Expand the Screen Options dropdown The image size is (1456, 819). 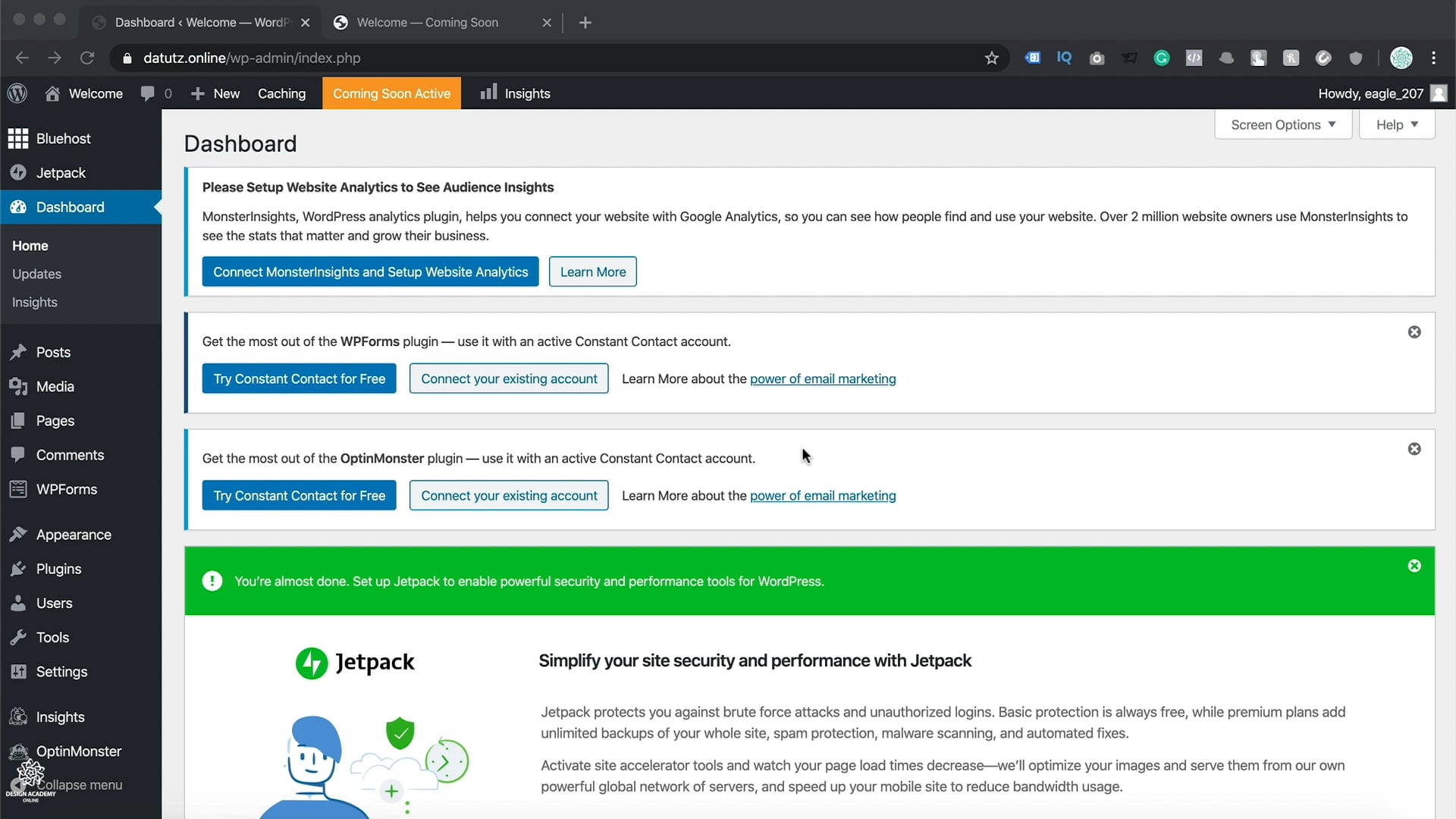click(1283, 124)
